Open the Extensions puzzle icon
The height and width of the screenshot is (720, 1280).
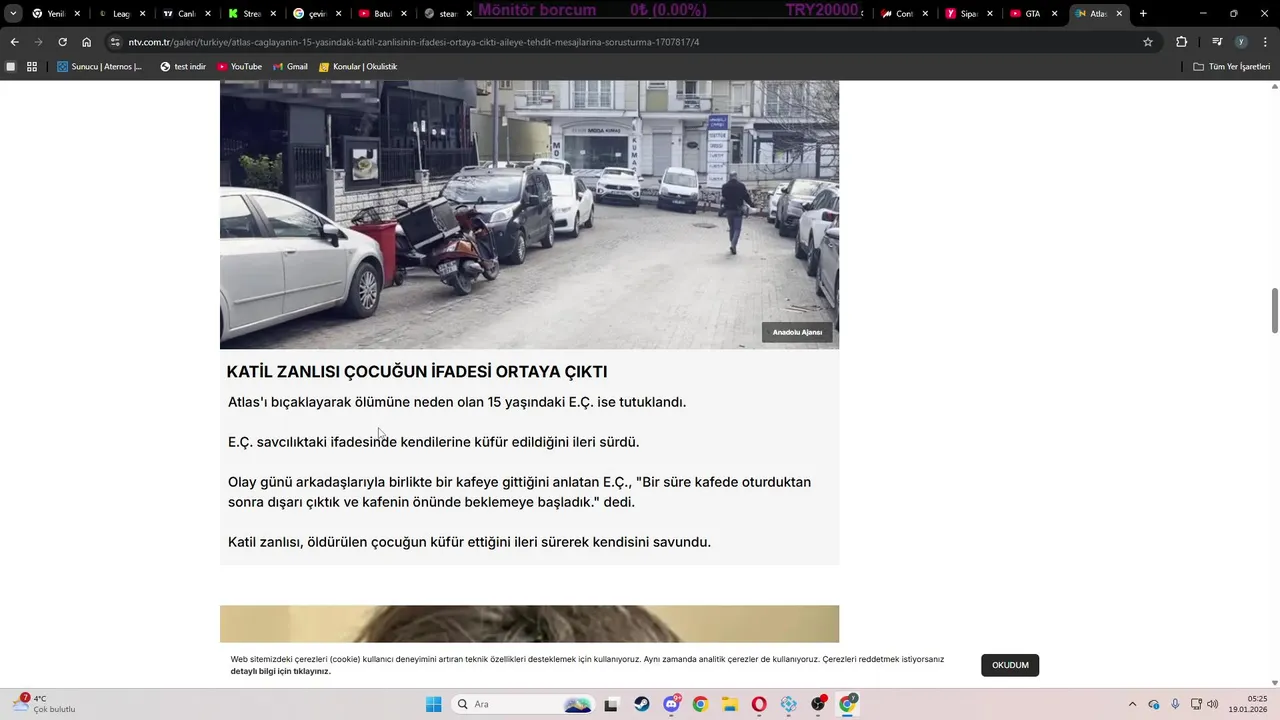1181,42
